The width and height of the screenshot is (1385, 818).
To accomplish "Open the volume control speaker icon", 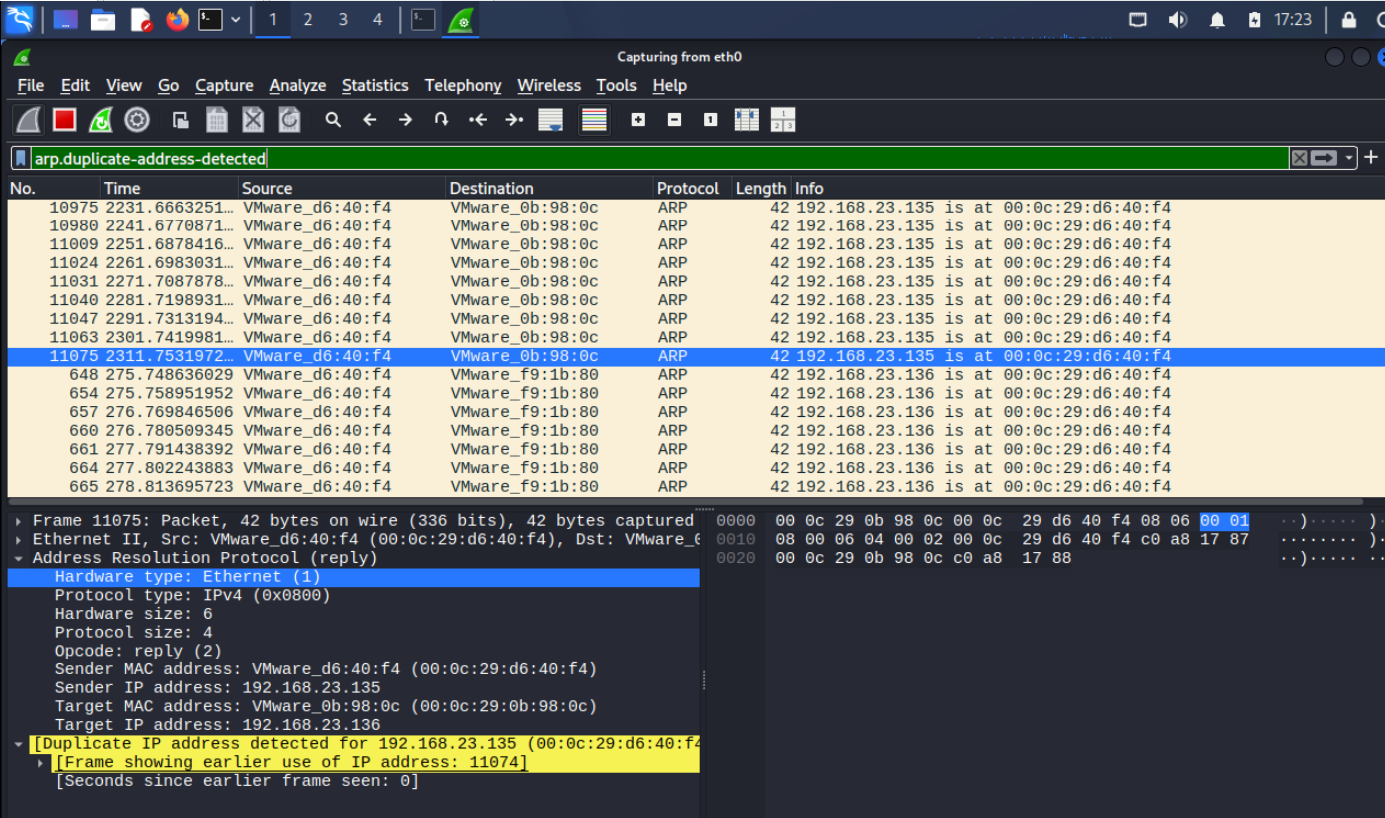I will [x=1178, y=19].
